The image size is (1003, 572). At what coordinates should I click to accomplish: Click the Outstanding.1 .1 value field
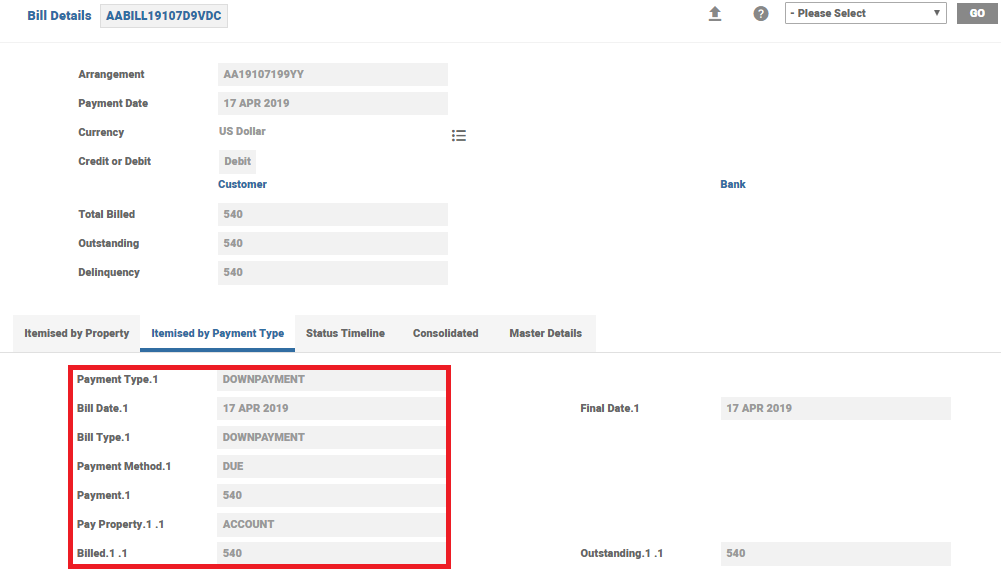[835, 554]
